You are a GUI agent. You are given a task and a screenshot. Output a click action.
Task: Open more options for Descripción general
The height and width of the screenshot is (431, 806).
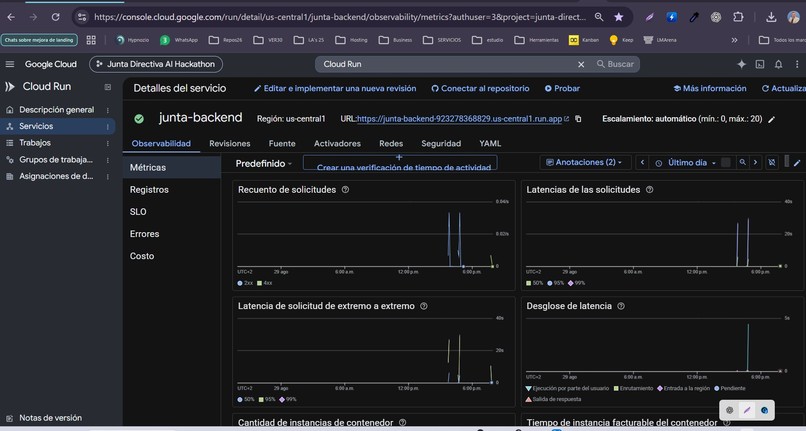click(x=107, y=110)
